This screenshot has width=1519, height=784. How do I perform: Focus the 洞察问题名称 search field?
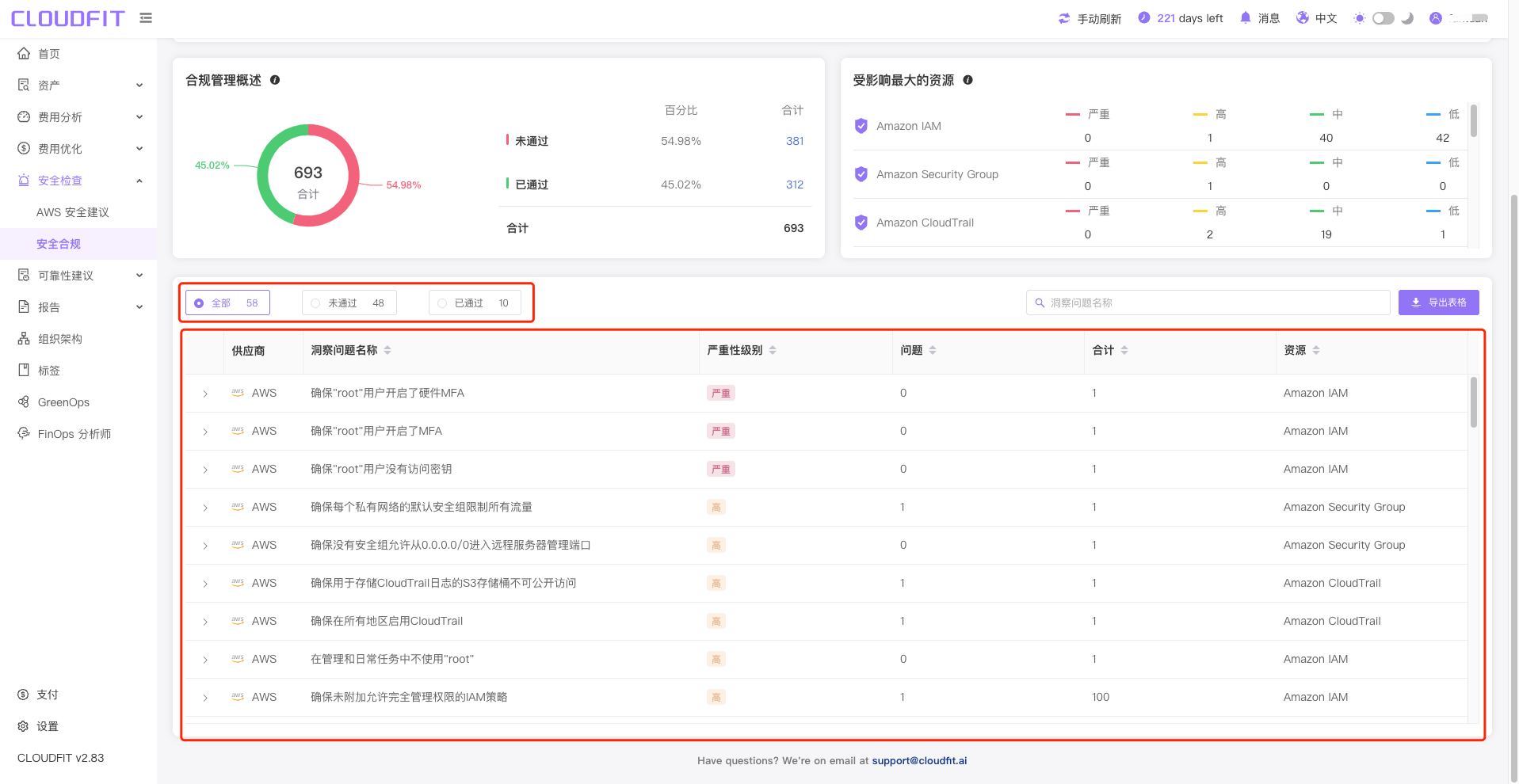(1208, 303)
